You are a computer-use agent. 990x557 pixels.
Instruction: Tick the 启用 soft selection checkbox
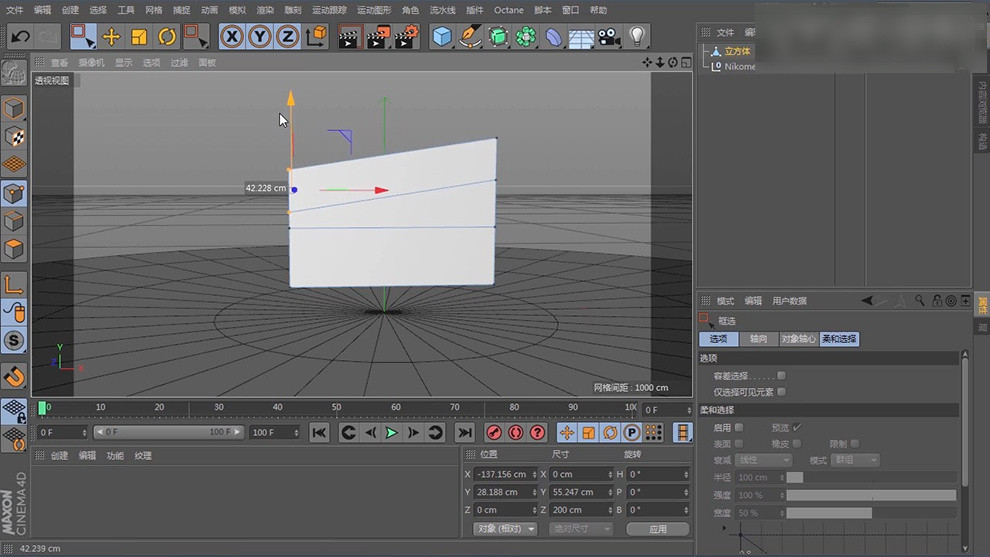(x=739, y=427)
